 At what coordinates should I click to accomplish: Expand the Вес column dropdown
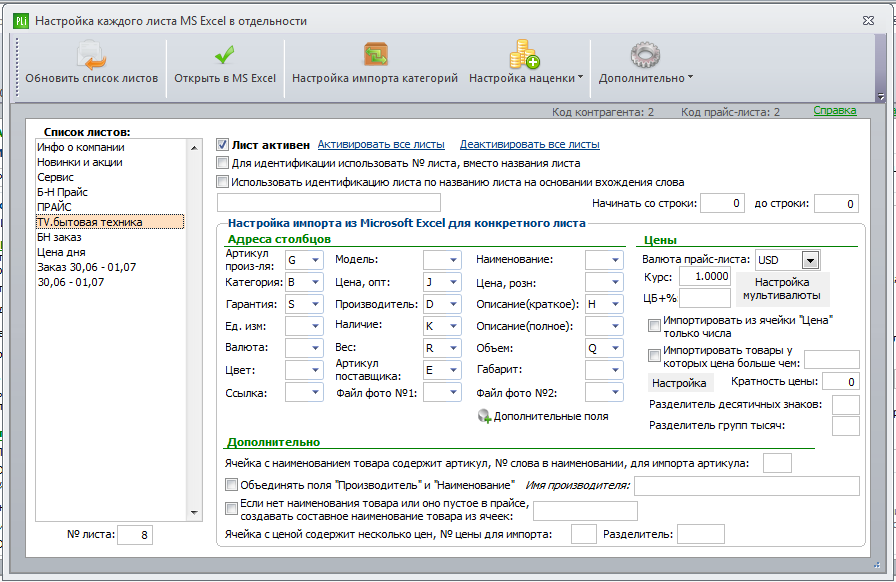(454, 348)
